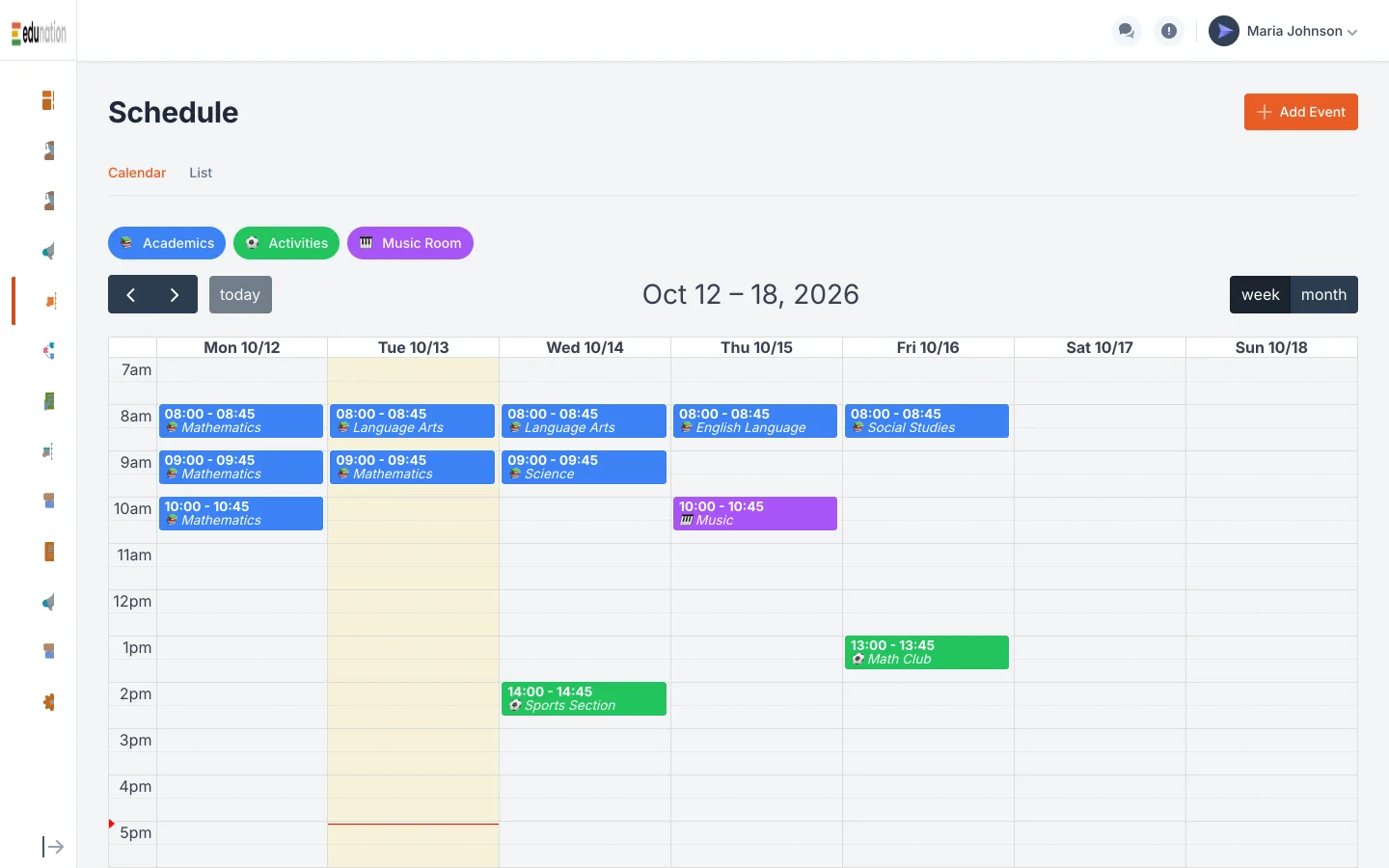
Task: Open the orange dashboard icon in sidebar
Action: click(x=48, y=100)
